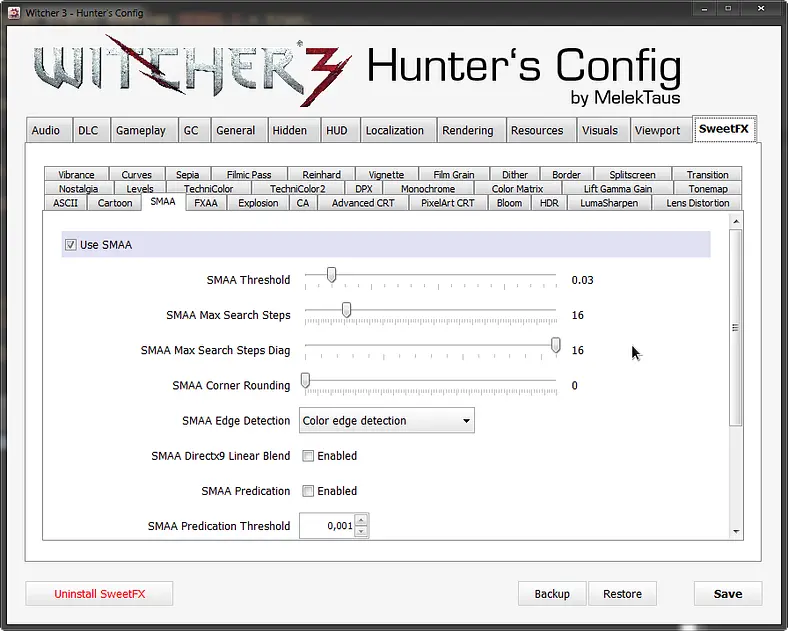Open the Color Matrix tab
Image resolution: width=788 pixels, height=631 pixels.
[x=518, y=188]
